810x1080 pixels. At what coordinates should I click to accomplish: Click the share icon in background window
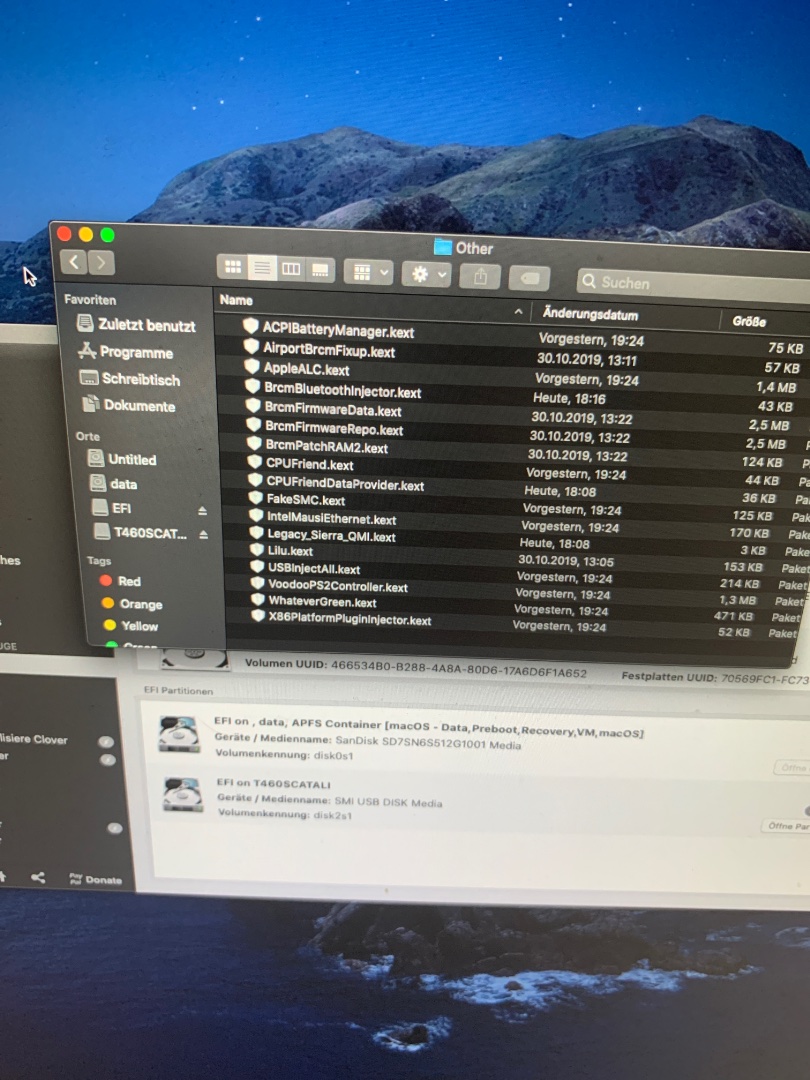[39, 877]
